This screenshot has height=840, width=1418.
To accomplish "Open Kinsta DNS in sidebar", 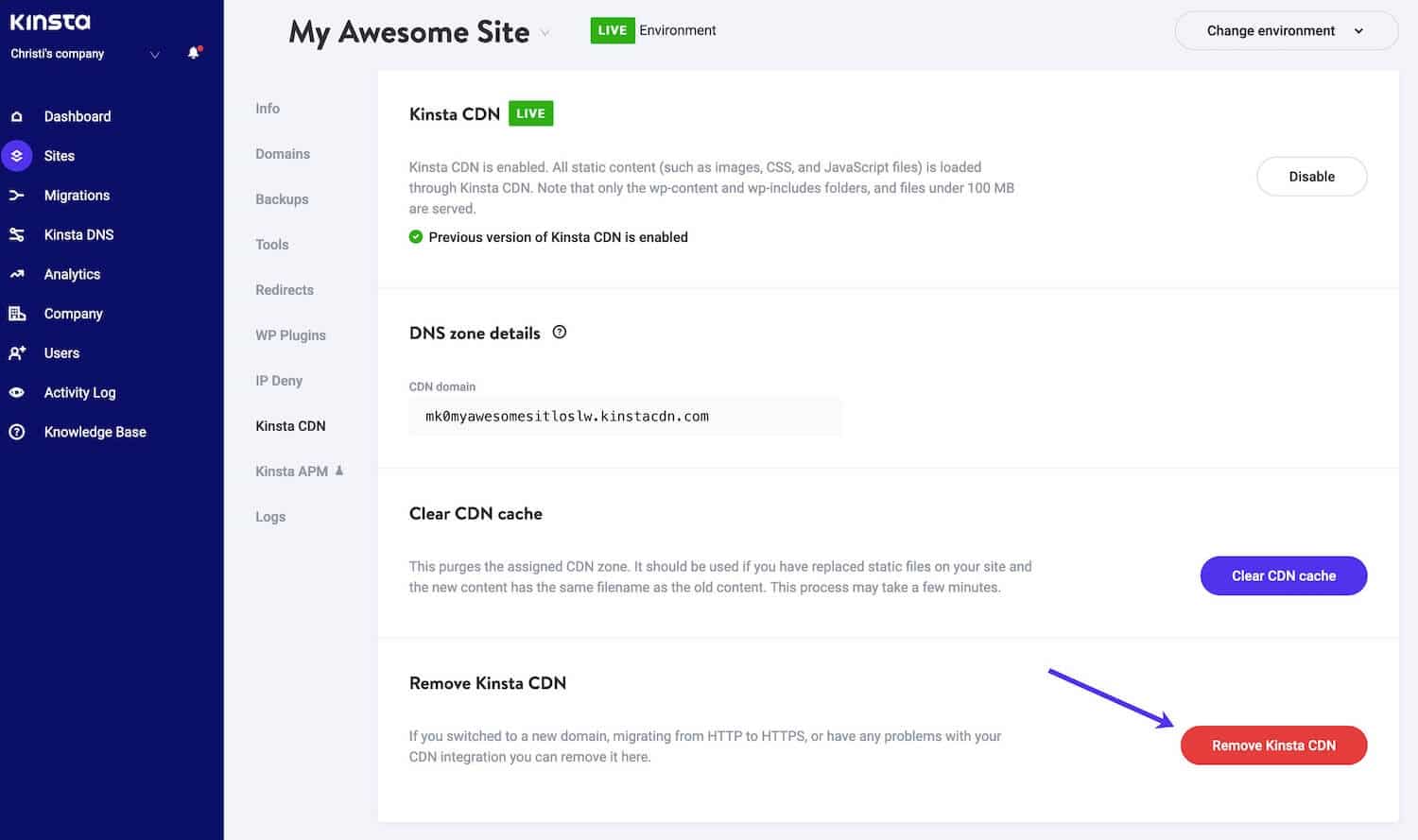I will click(79, 234).
